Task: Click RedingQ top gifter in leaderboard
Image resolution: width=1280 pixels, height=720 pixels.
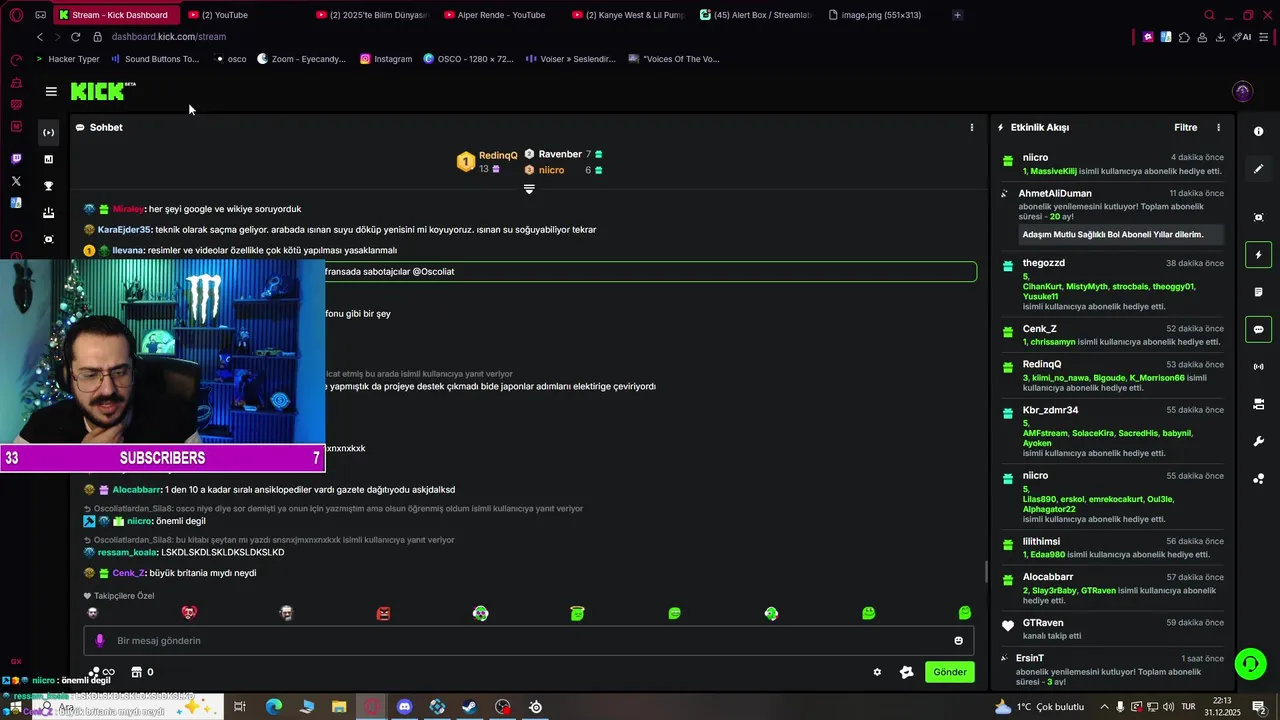Action: [498, 155]
